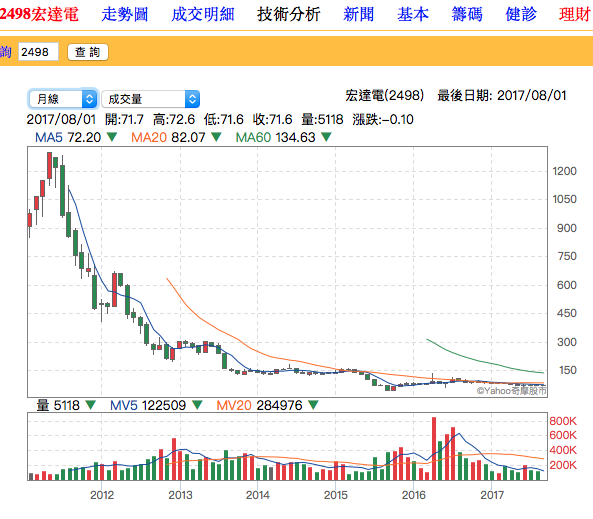Click the 漲跌:-0.10 change value
This screenshot has width=593, height=519.
[x=383, y=120]
